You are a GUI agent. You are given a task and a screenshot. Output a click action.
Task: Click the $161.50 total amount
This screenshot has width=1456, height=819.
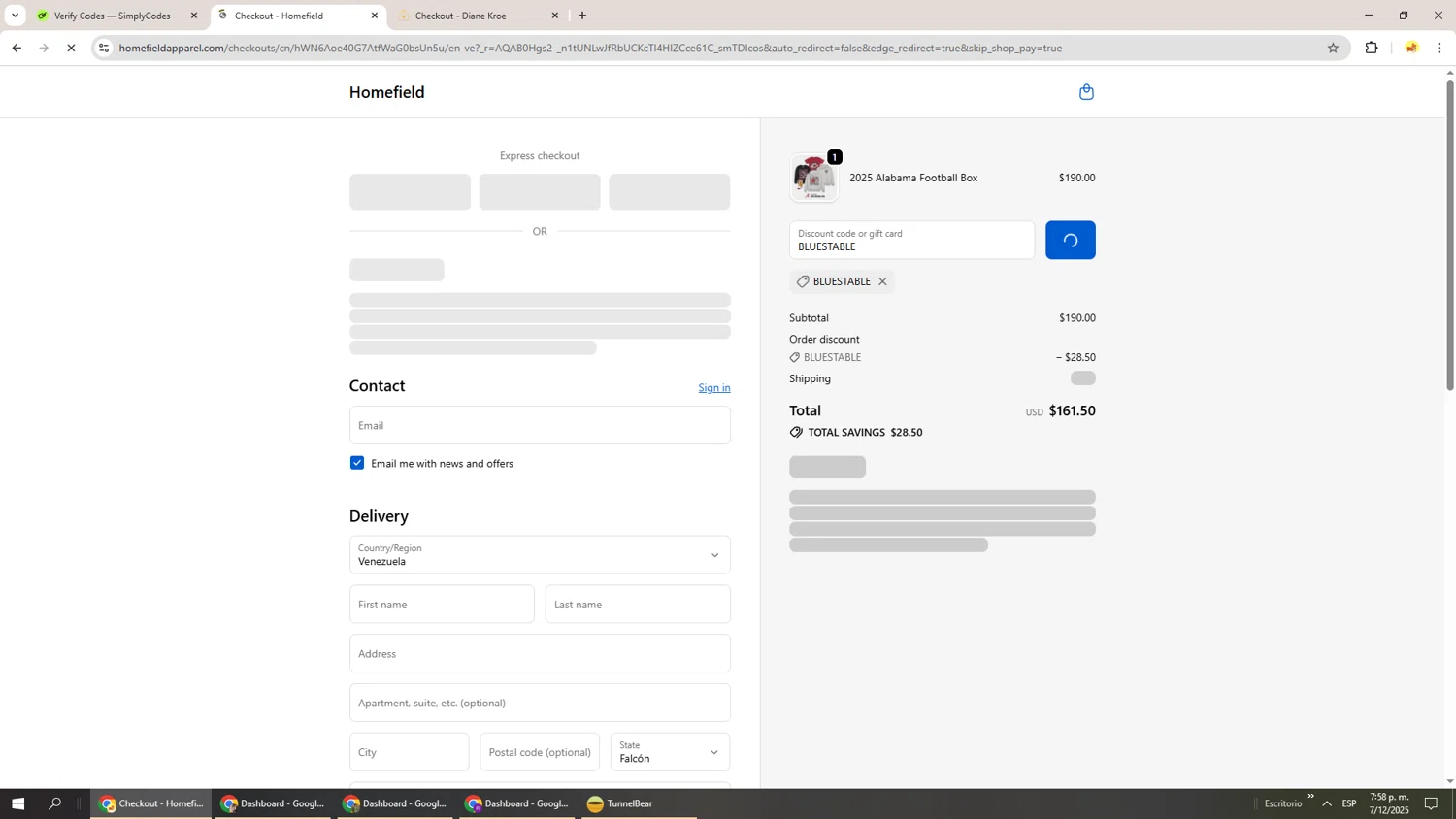pyautogui.click(x=1072, y=410)
